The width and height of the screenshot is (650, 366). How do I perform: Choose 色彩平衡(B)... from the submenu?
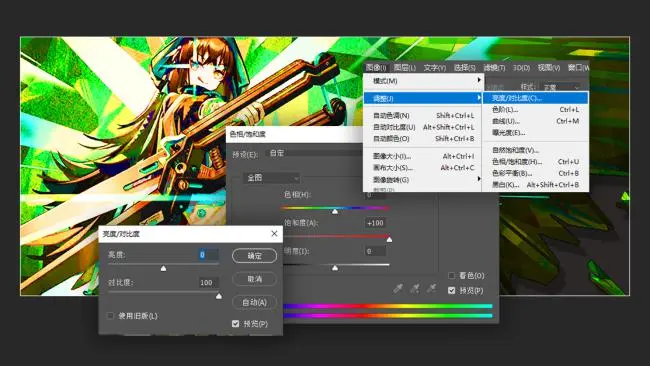coord(535,173)
